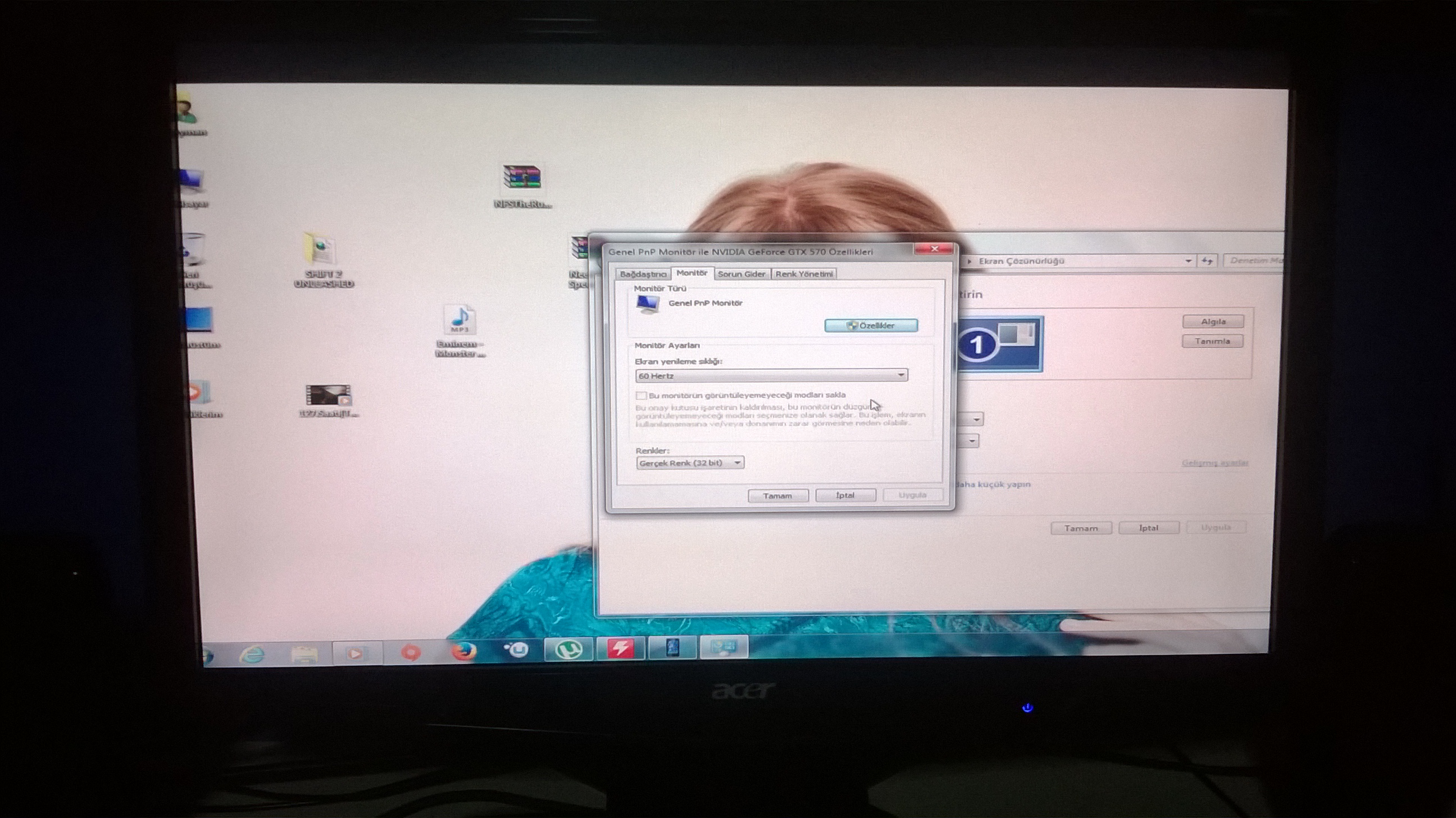Viewport: 1456px width, 818px height.
Task: Open the Windows Start button
Action: [x=207, y=656]
